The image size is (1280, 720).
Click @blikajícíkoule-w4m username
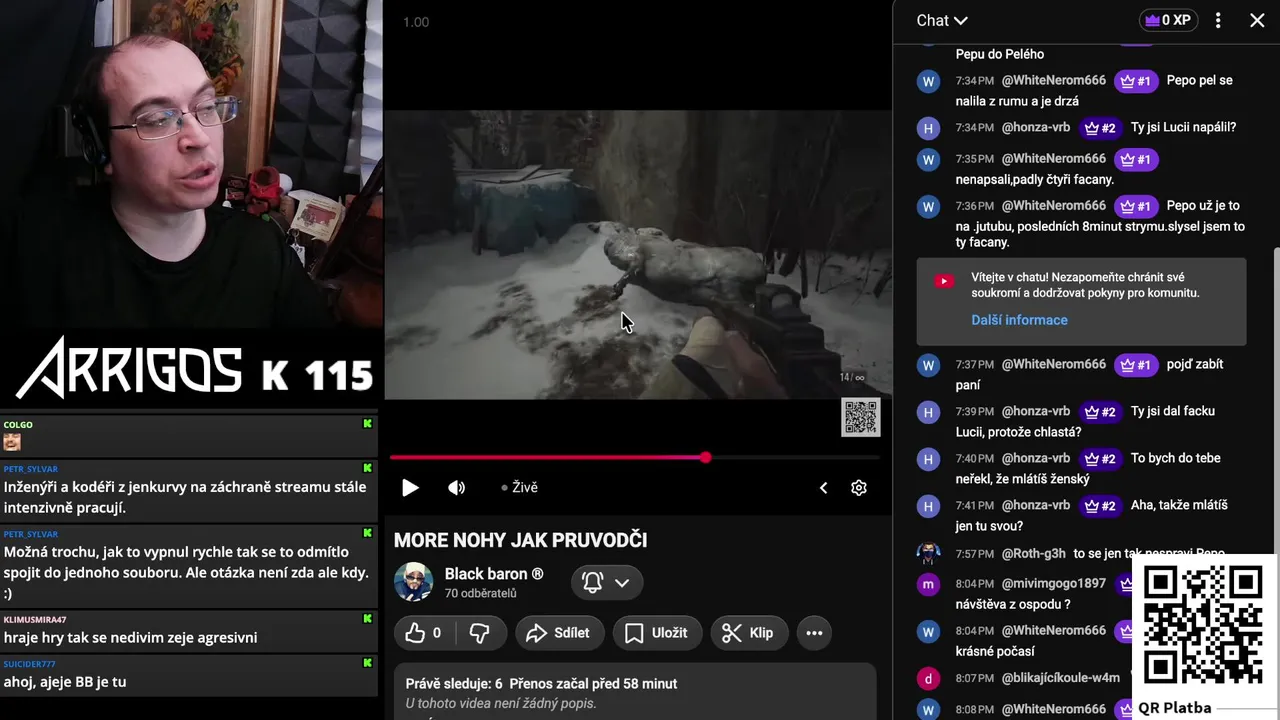[1061, 677]
